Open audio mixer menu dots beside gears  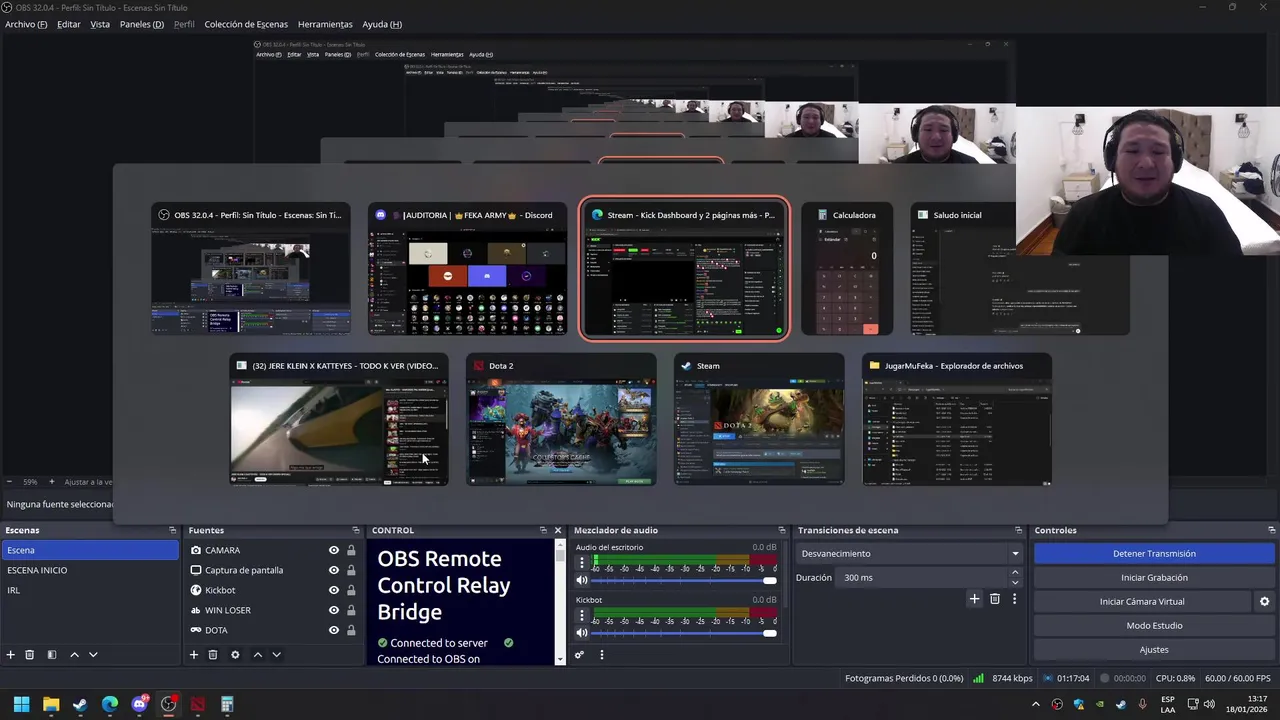click(601, 654)
